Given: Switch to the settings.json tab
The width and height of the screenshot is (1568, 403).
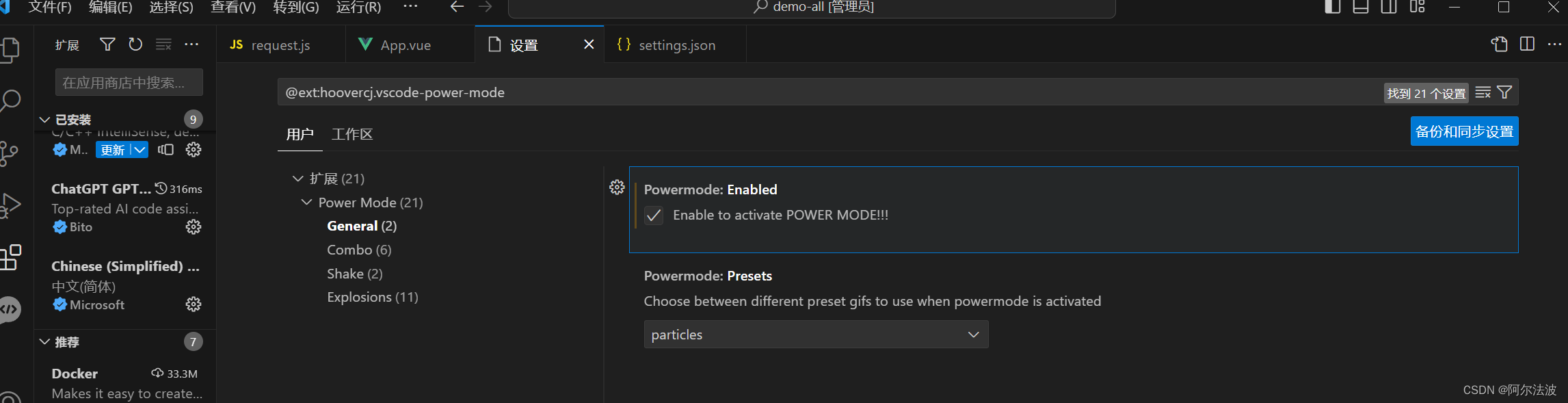Looking at the screenshot, I should click(676, 44).
